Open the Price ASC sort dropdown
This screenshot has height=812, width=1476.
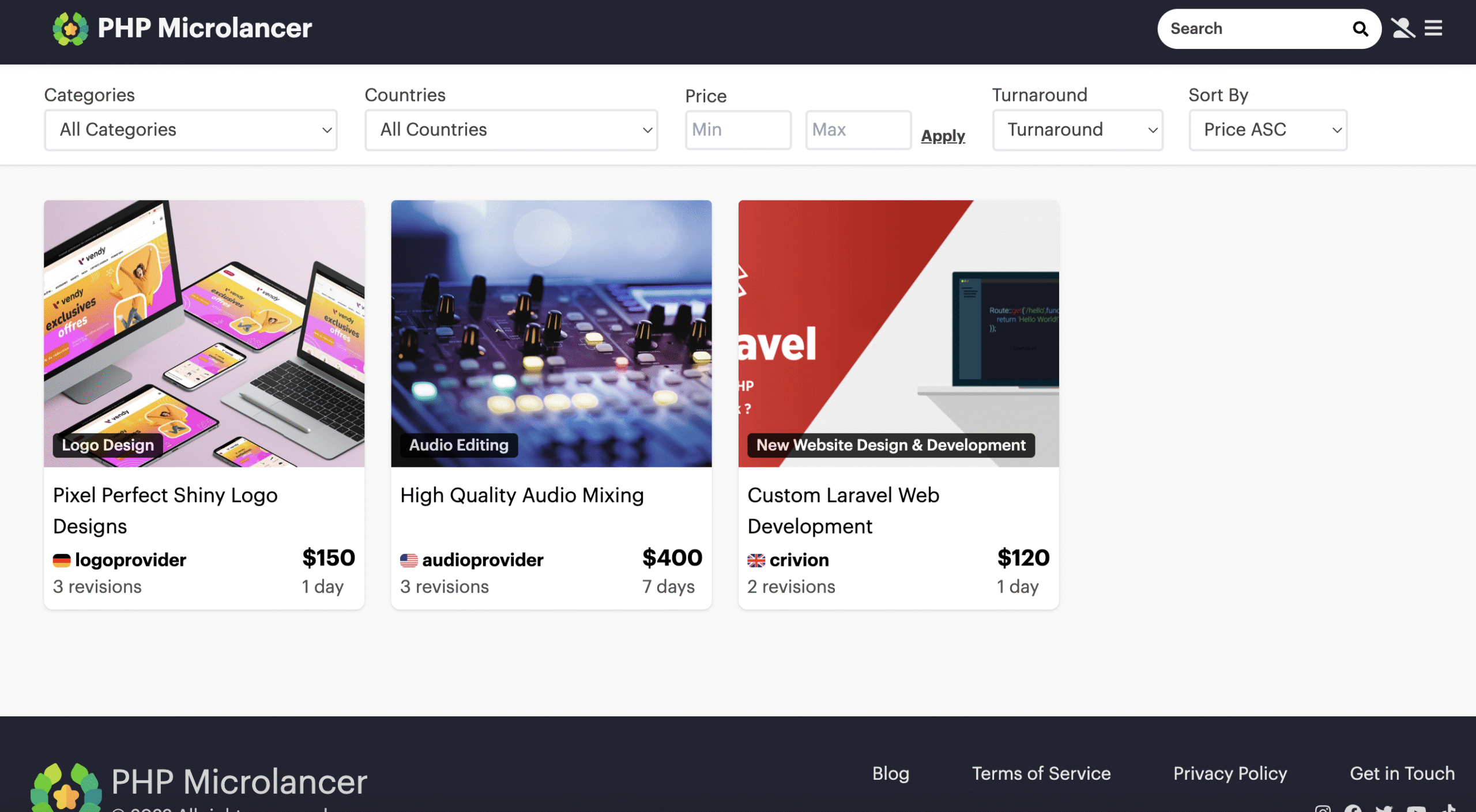tap(1267, 130)
